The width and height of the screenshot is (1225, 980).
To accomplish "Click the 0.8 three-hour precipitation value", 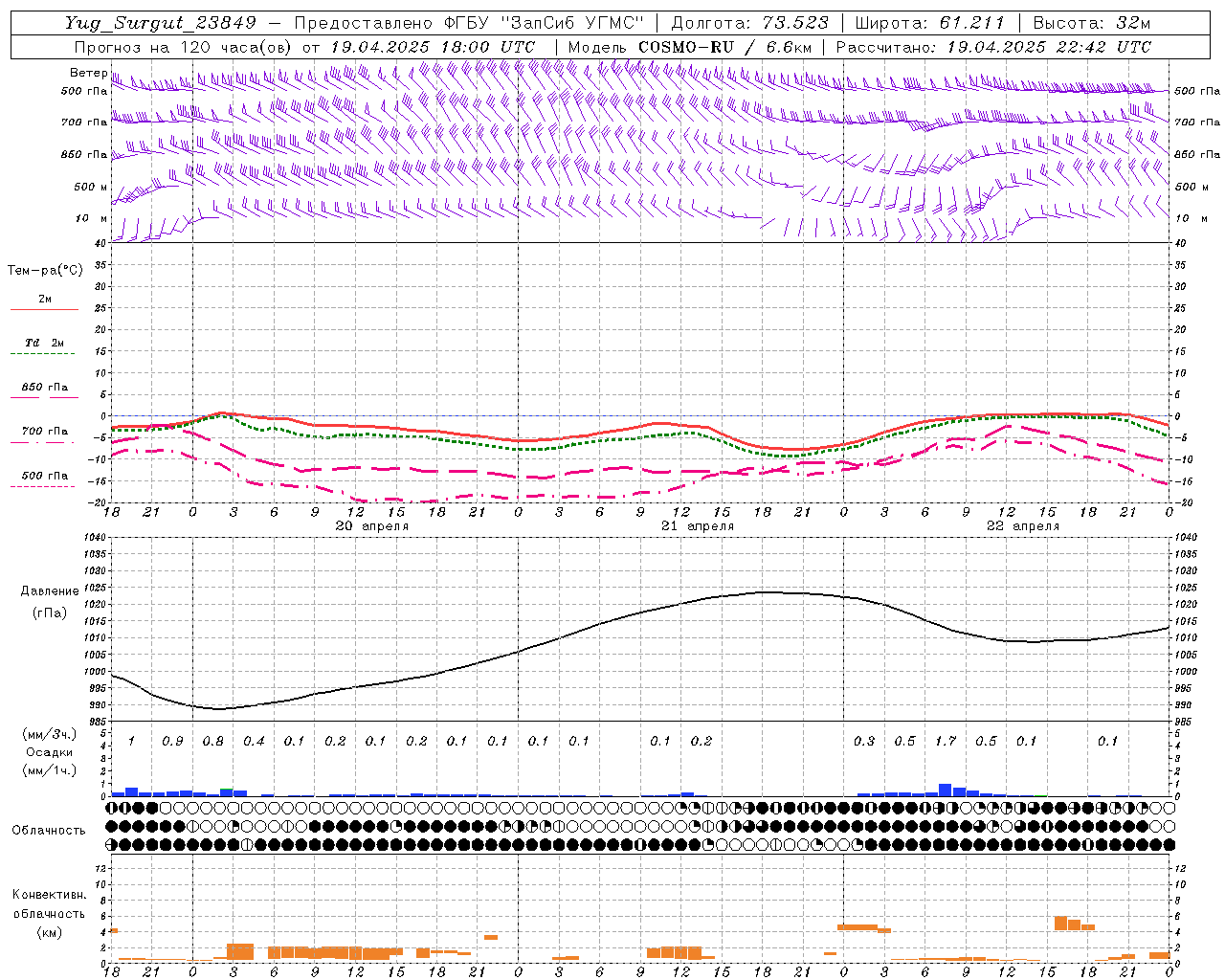I will (213, 742).
